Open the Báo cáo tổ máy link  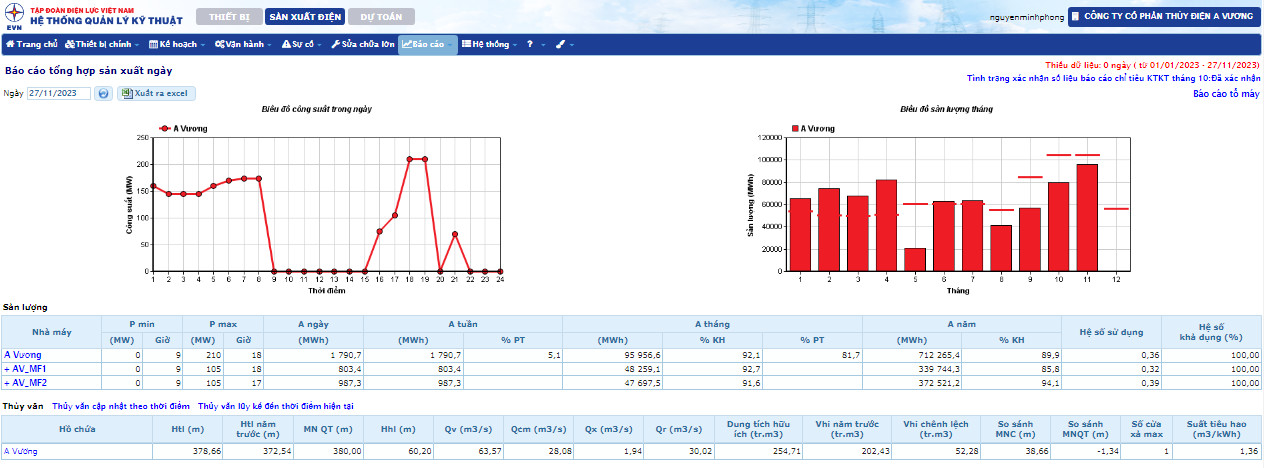1226,93
